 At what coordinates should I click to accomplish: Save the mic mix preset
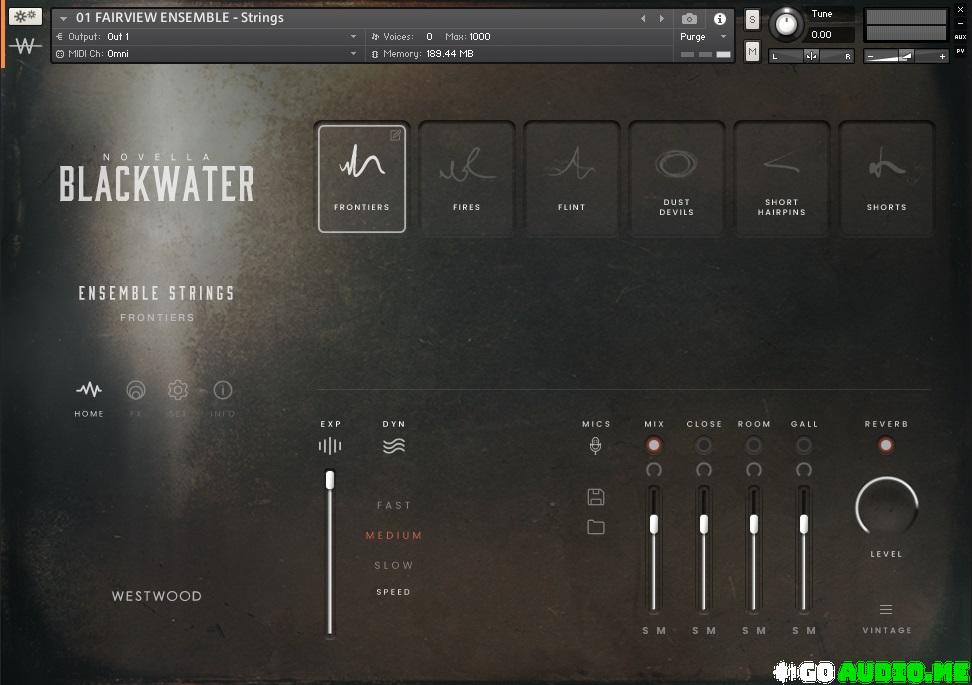click(x=596, y=497)
